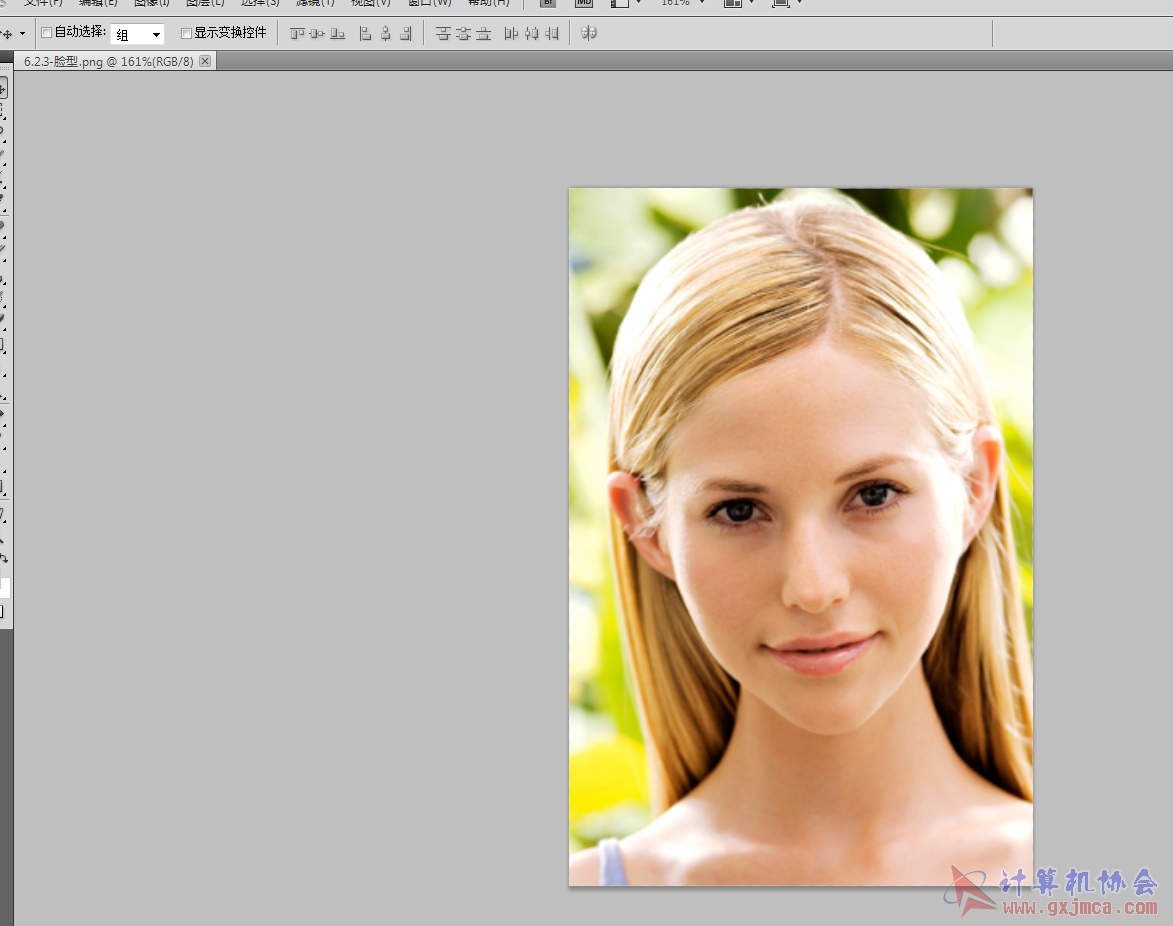Screen dimensions: 1173x926
Task: Click the Auto-Align Layers icon
Action: 589,33
